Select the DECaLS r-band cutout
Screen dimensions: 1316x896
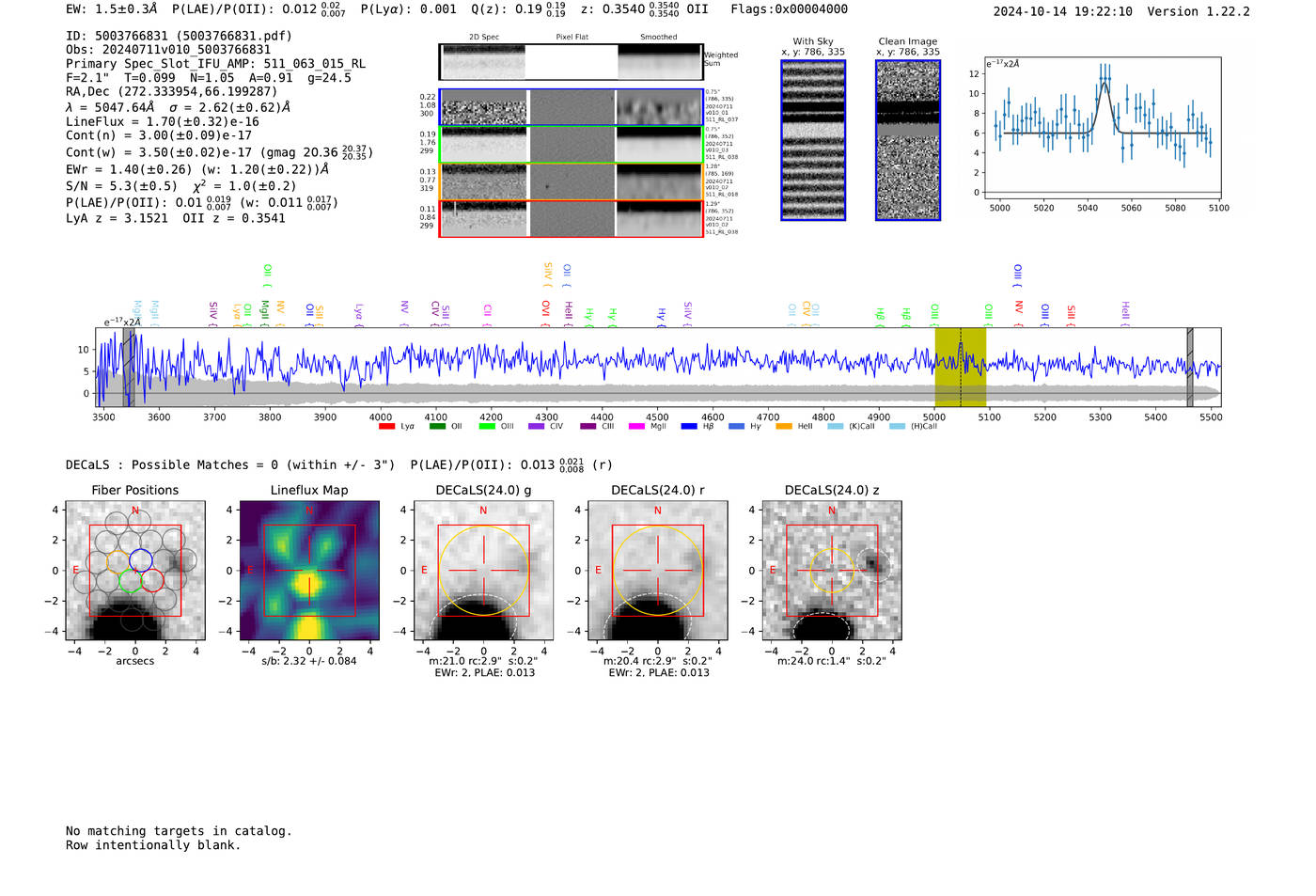click(658, 571)
